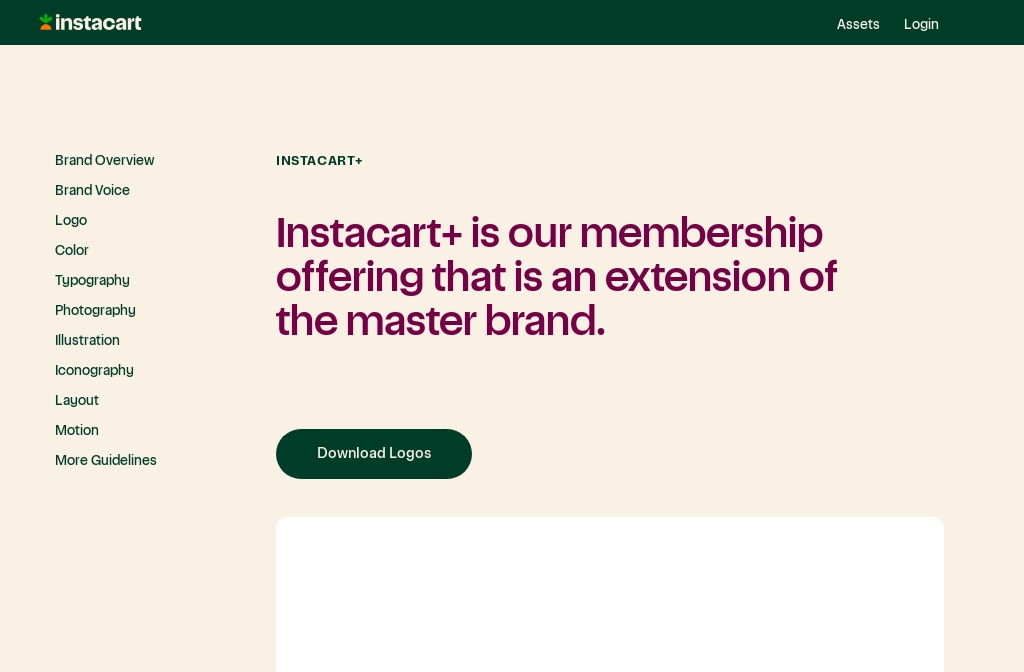Click the wordmark text in the header
This screenshot has width=1024, height=672.
coord(99,22)
